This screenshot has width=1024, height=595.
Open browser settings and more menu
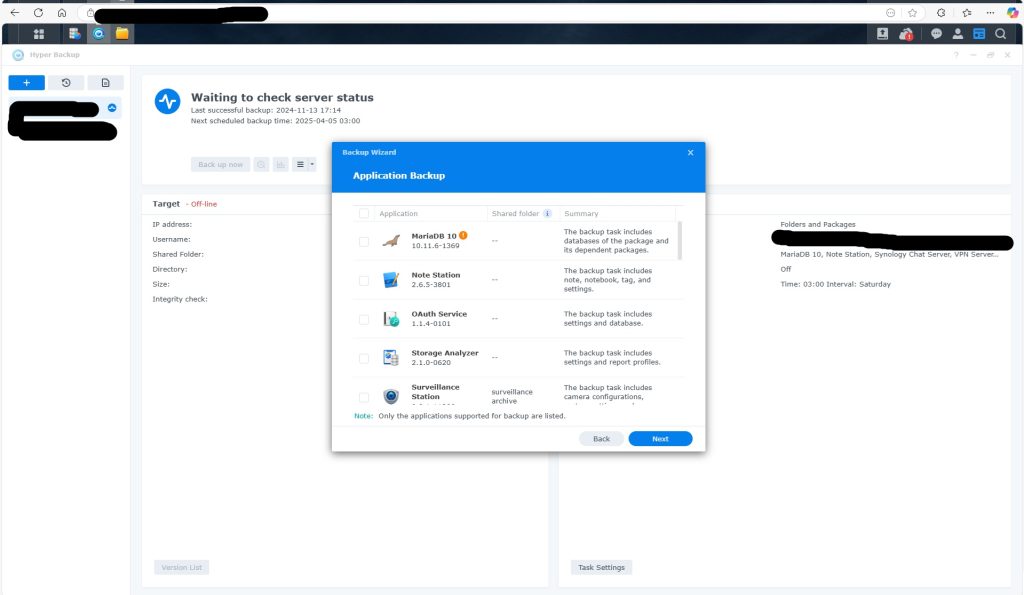coord(990,12)
